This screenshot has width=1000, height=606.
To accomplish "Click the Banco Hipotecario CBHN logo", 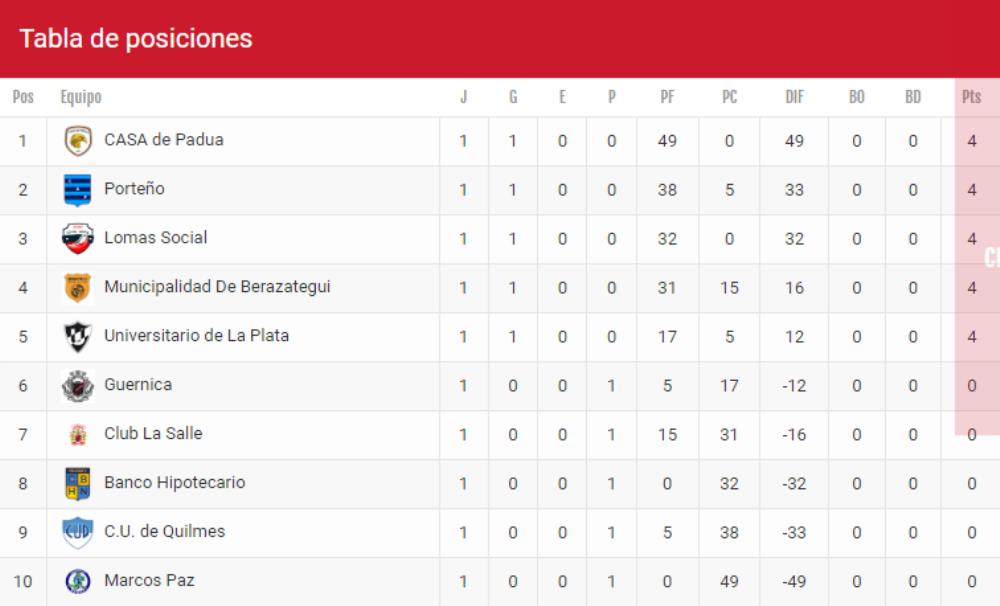I will (x=78, y=484).
